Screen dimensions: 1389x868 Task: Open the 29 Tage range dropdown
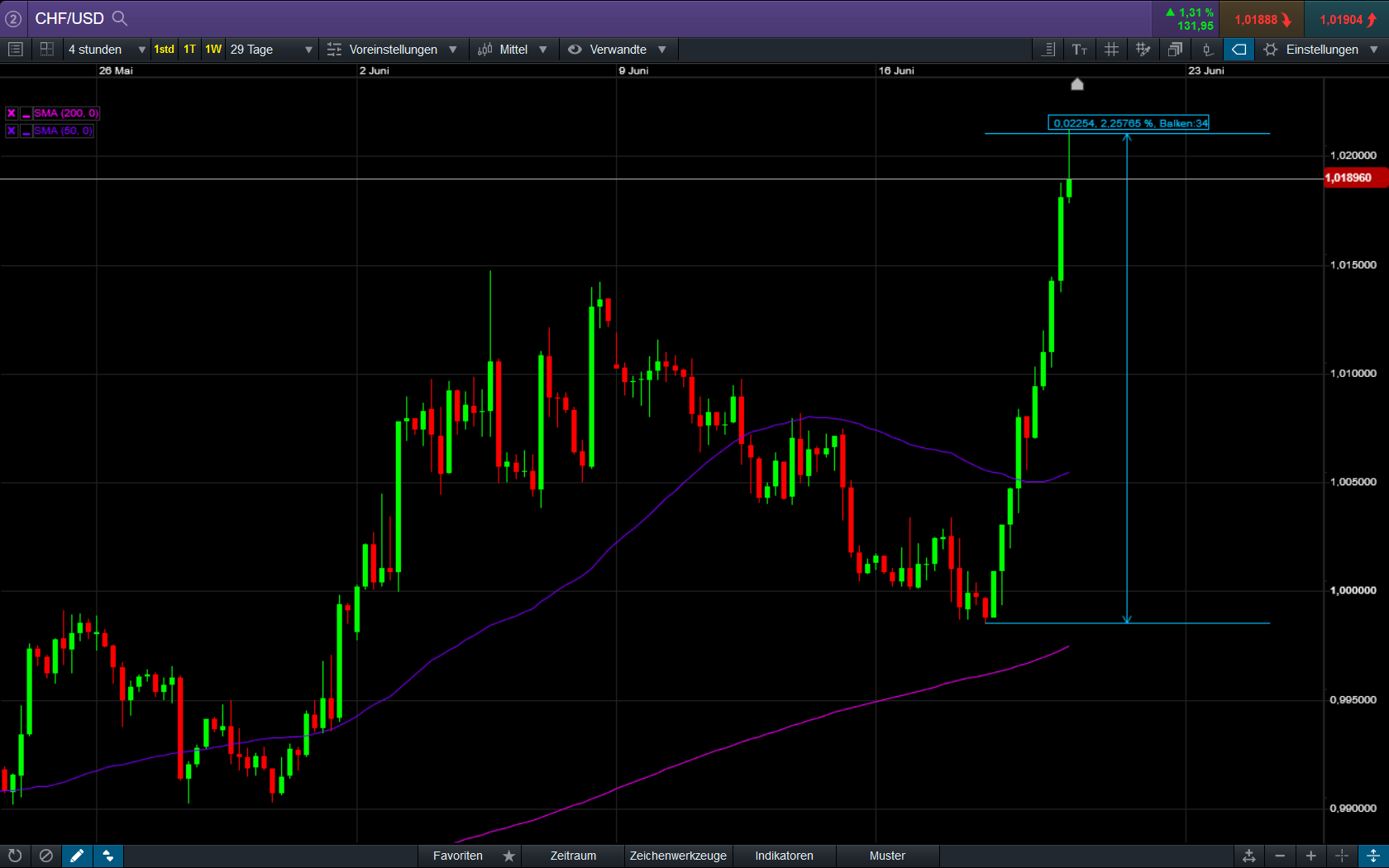point(271,50)
